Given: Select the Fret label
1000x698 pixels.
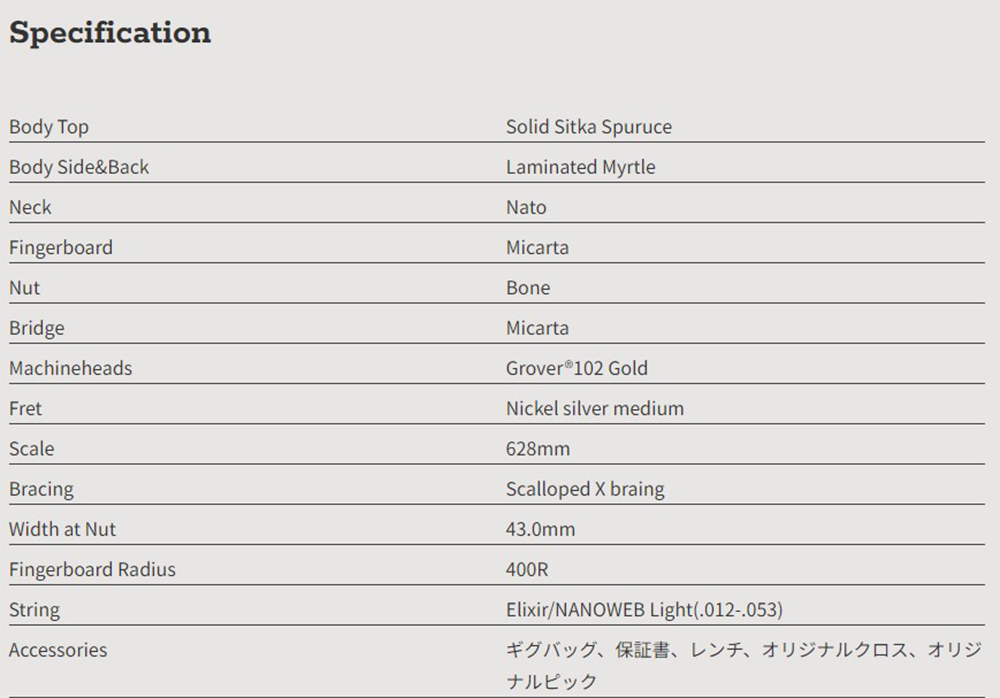Looking at the screenshot, I should (25, 408).
